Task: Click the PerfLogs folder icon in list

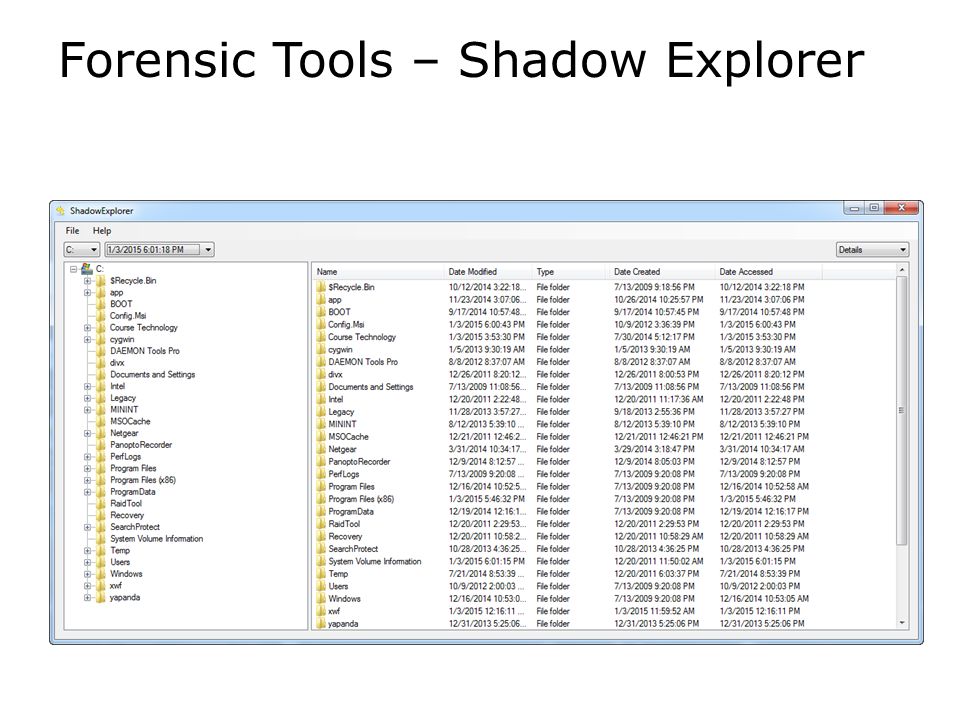Action: [x=321, y=474]
